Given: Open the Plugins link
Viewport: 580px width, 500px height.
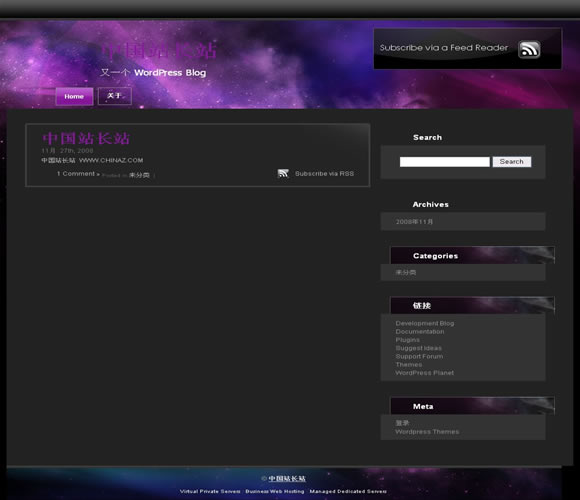Looking at the screenshot, I should pyautogui.click(x=408, y=340).
